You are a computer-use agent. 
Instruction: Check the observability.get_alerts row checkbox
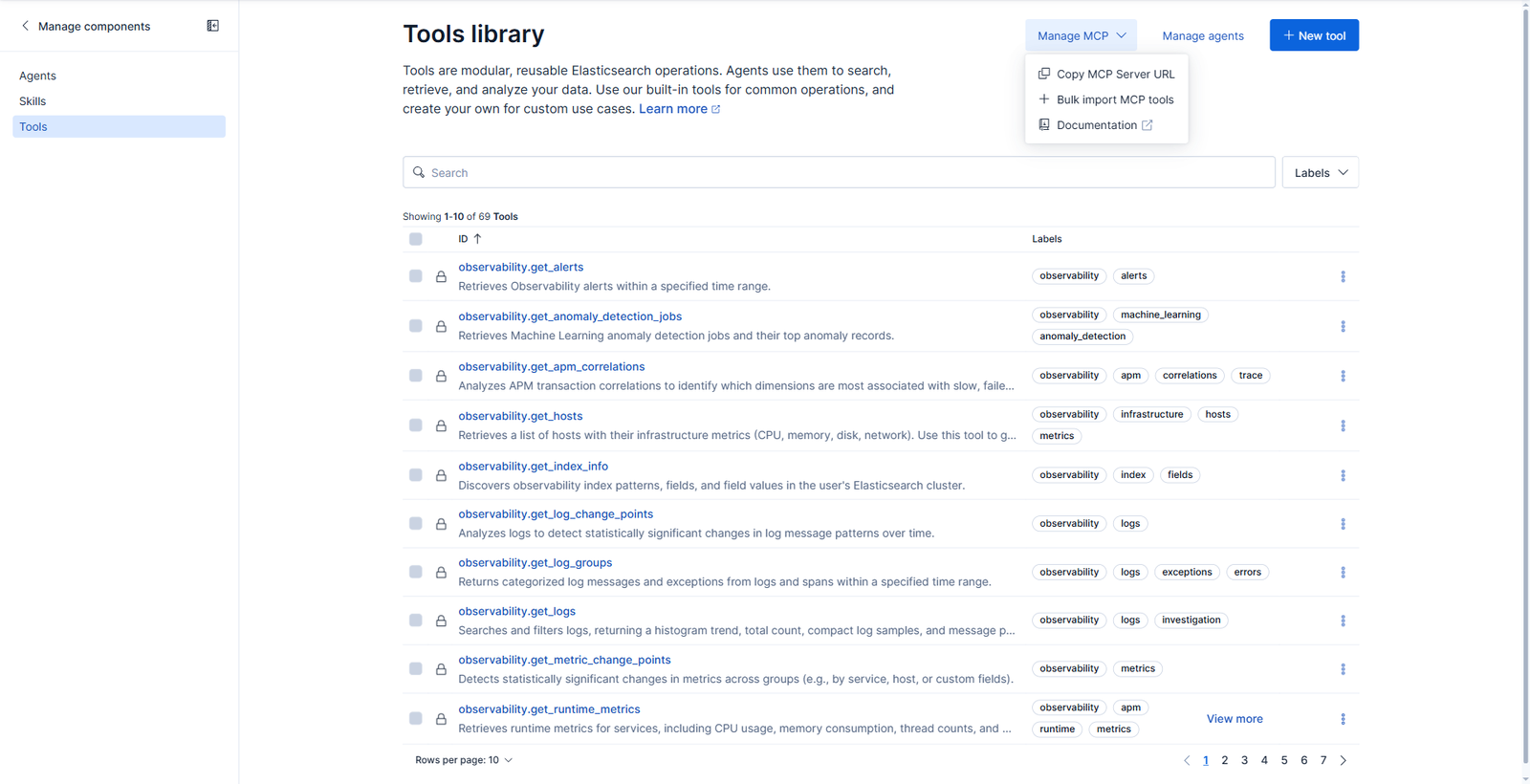[x=415, y=275]
